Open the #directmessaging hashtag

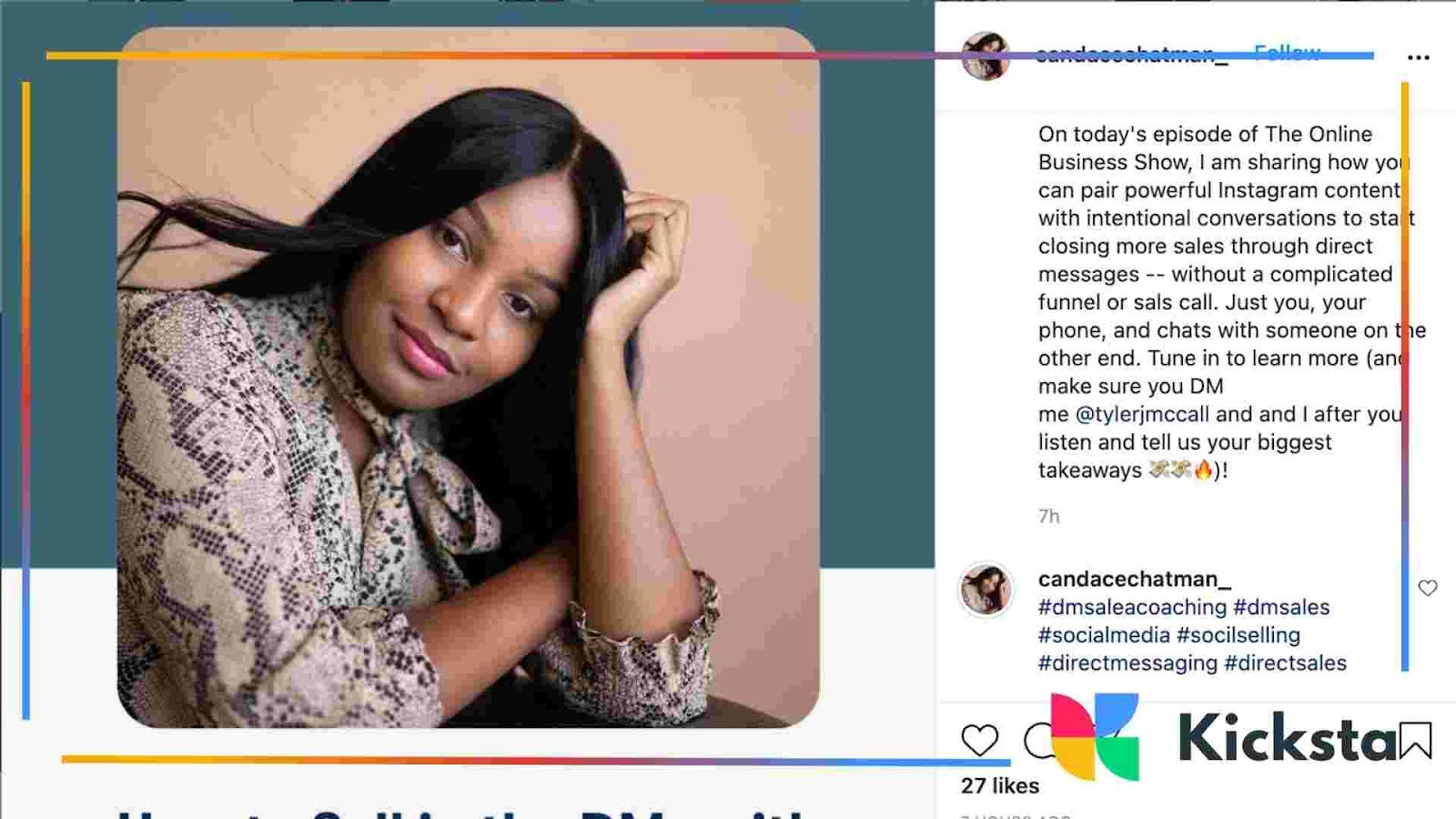coord(1127,663)
